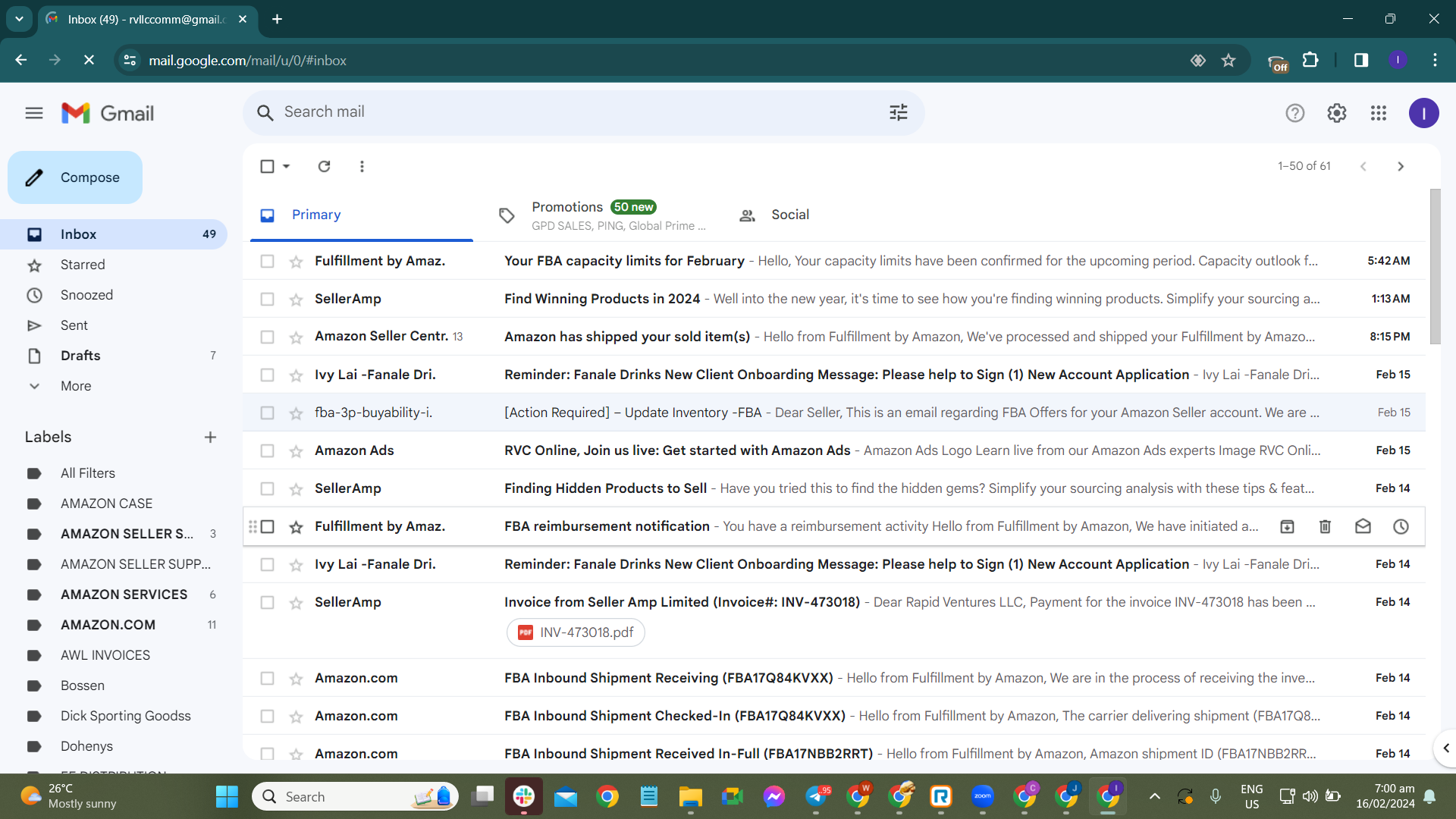Screen dimensions: 1456x819
Task: Open the Drafts folder
Action: [80, 356]
